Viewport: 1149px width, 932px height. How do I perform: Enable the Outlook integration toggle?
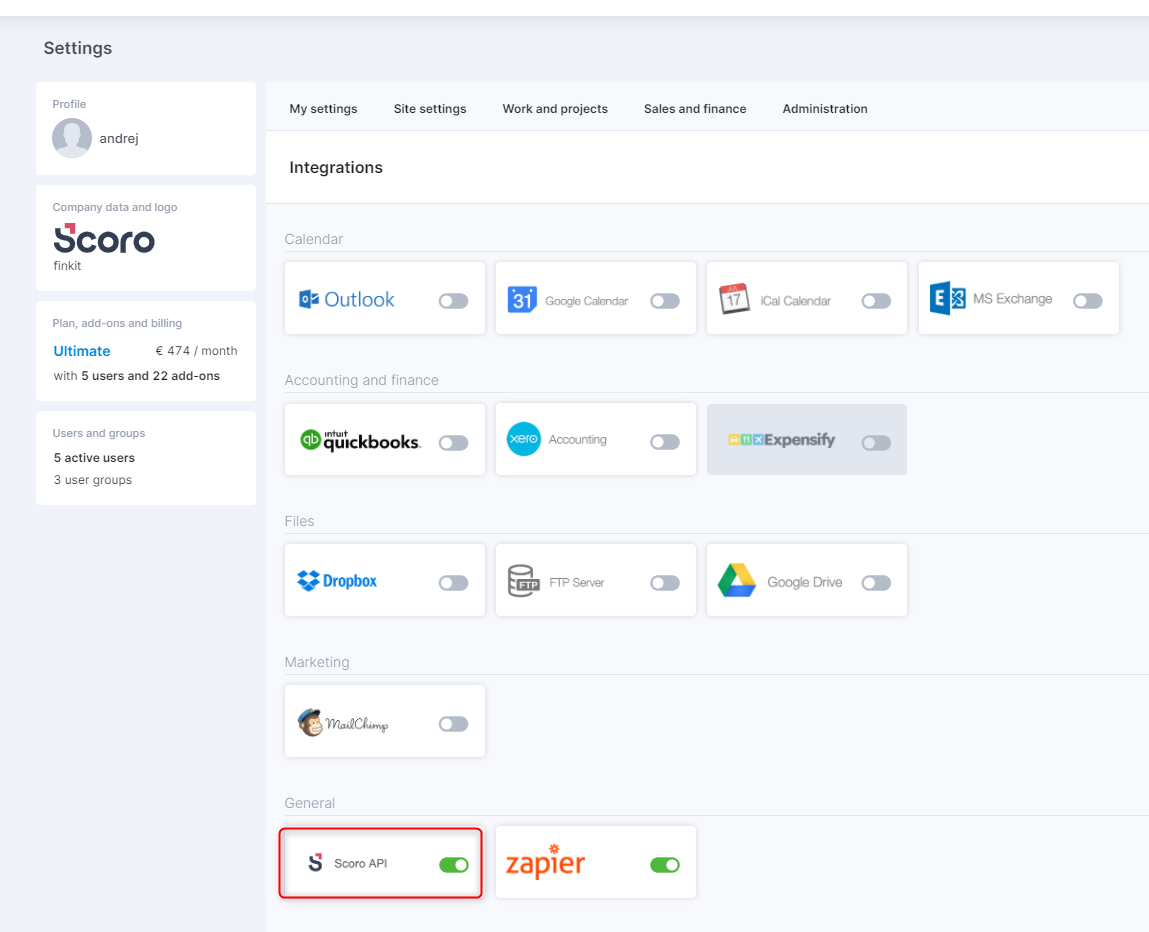[454, 301]
